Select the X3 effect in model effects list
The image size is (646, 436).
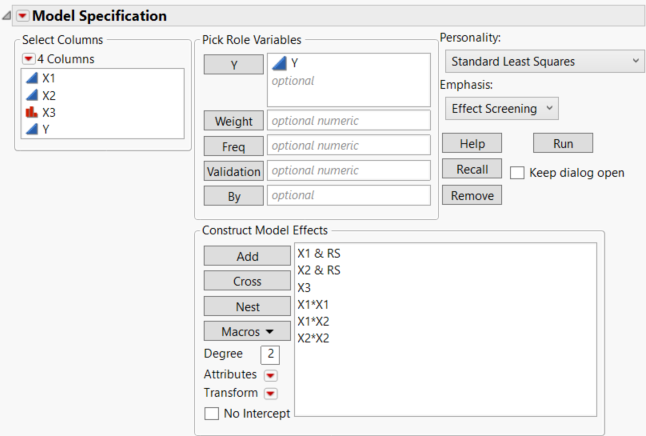tap(304, 287)
